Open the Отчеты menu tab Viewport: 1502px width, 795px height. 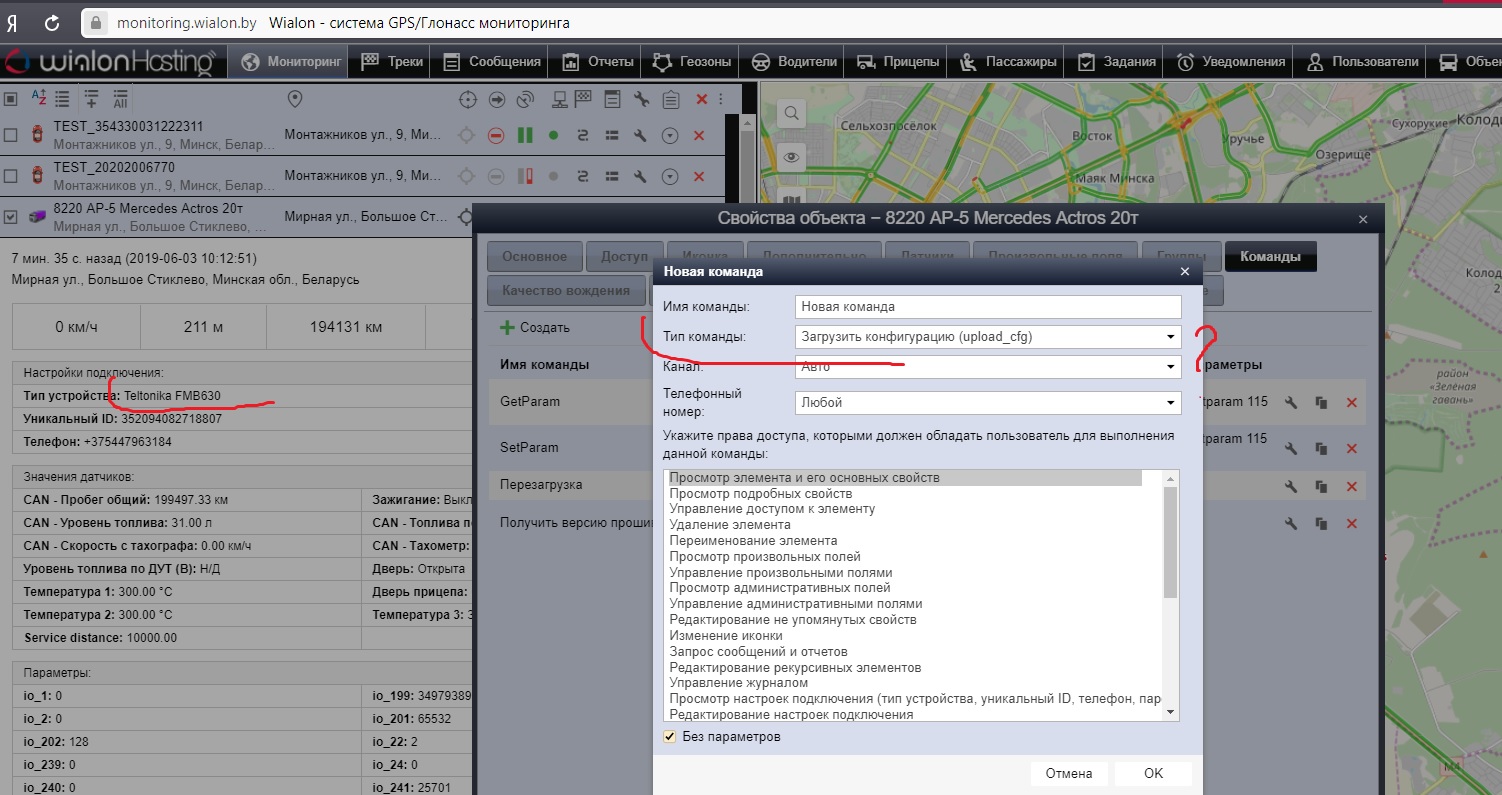pyautogui.click(x=599, y=62)
